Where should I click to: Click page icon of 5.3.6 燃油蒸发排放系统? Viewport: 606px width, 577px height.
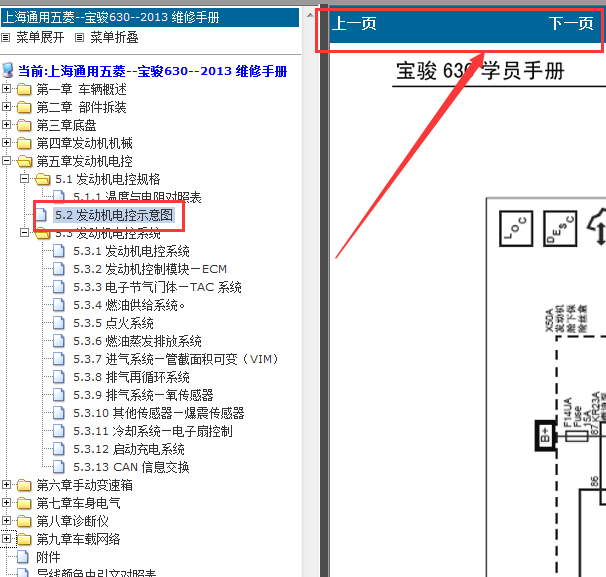pos(59,341)
